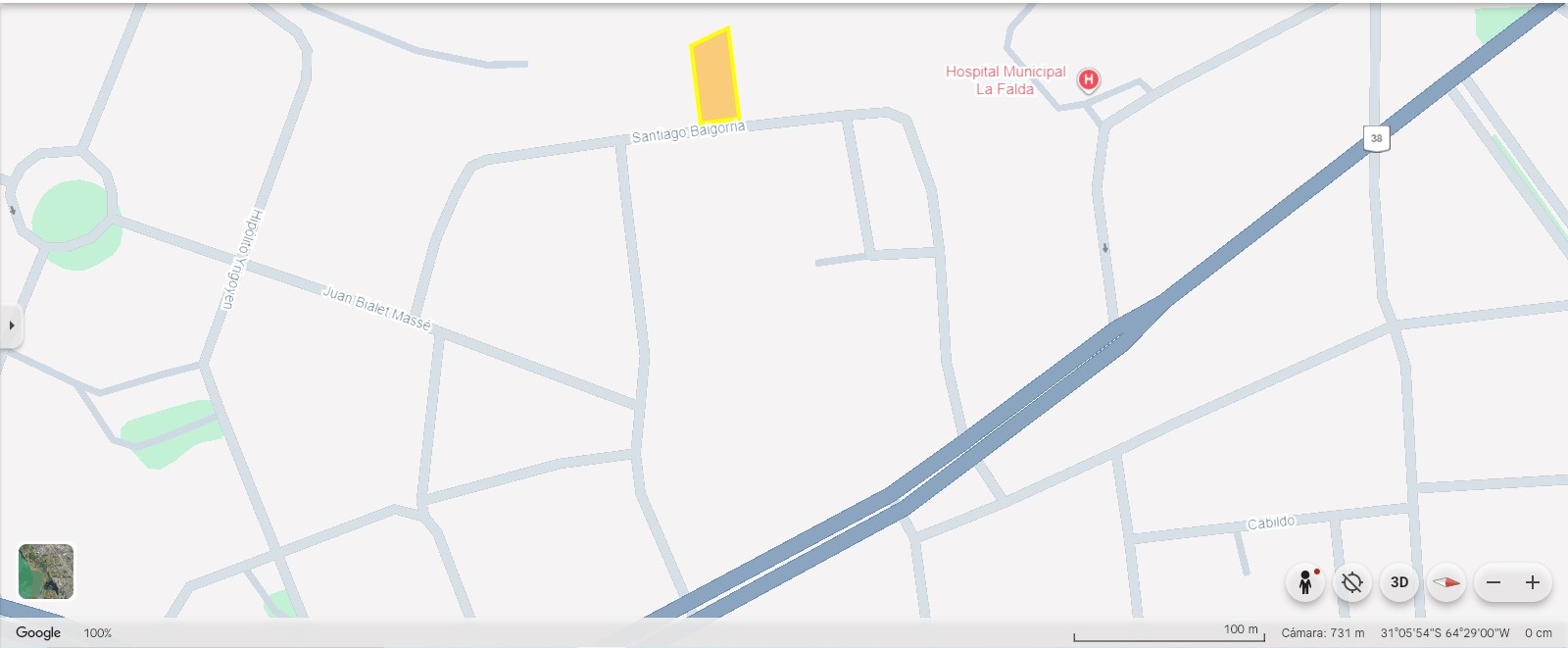Toggle the 3D view button
This screenshot has width=1568, height=648.
1399,582
